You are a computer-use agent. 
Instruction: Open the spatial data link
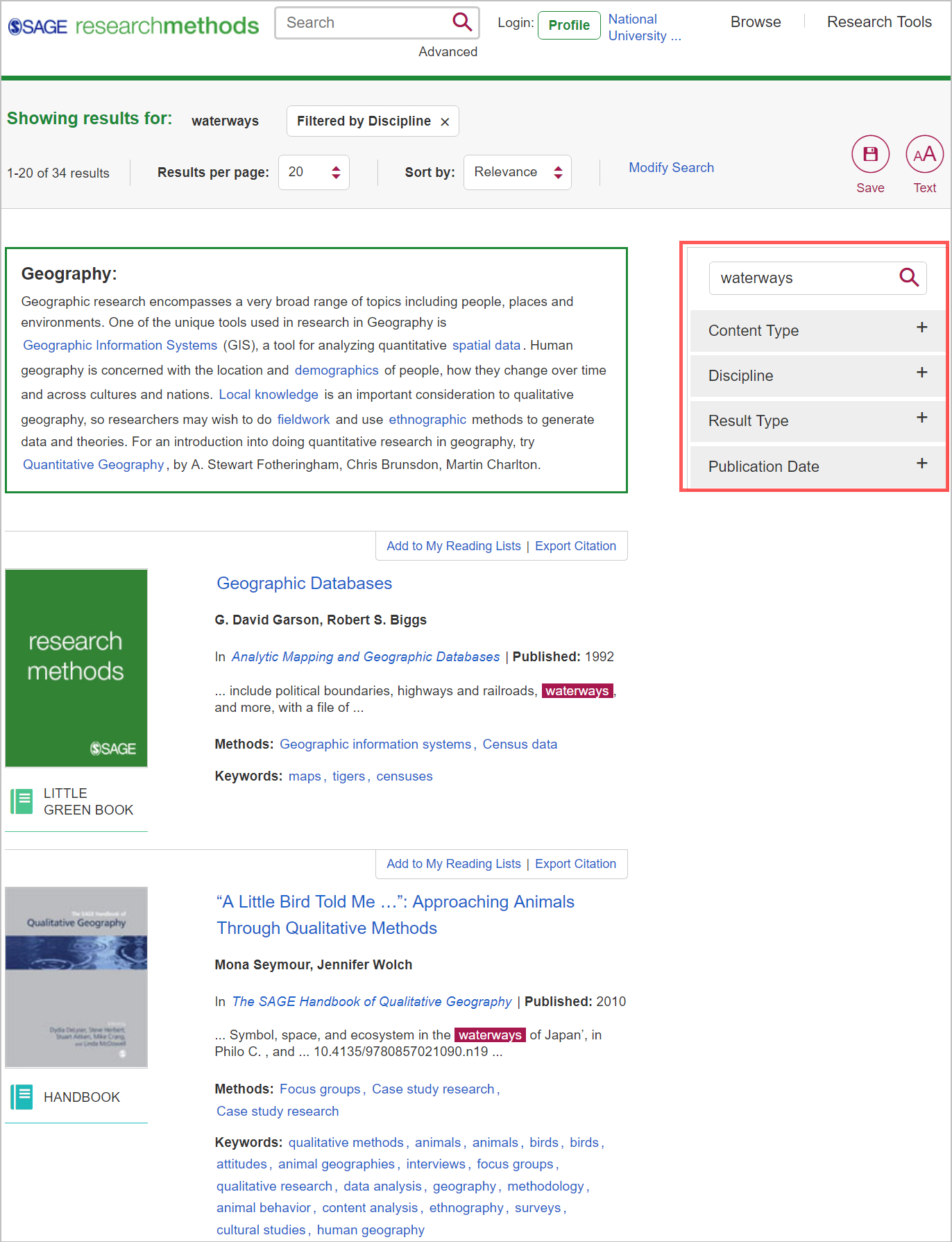[x=486, y=345]
